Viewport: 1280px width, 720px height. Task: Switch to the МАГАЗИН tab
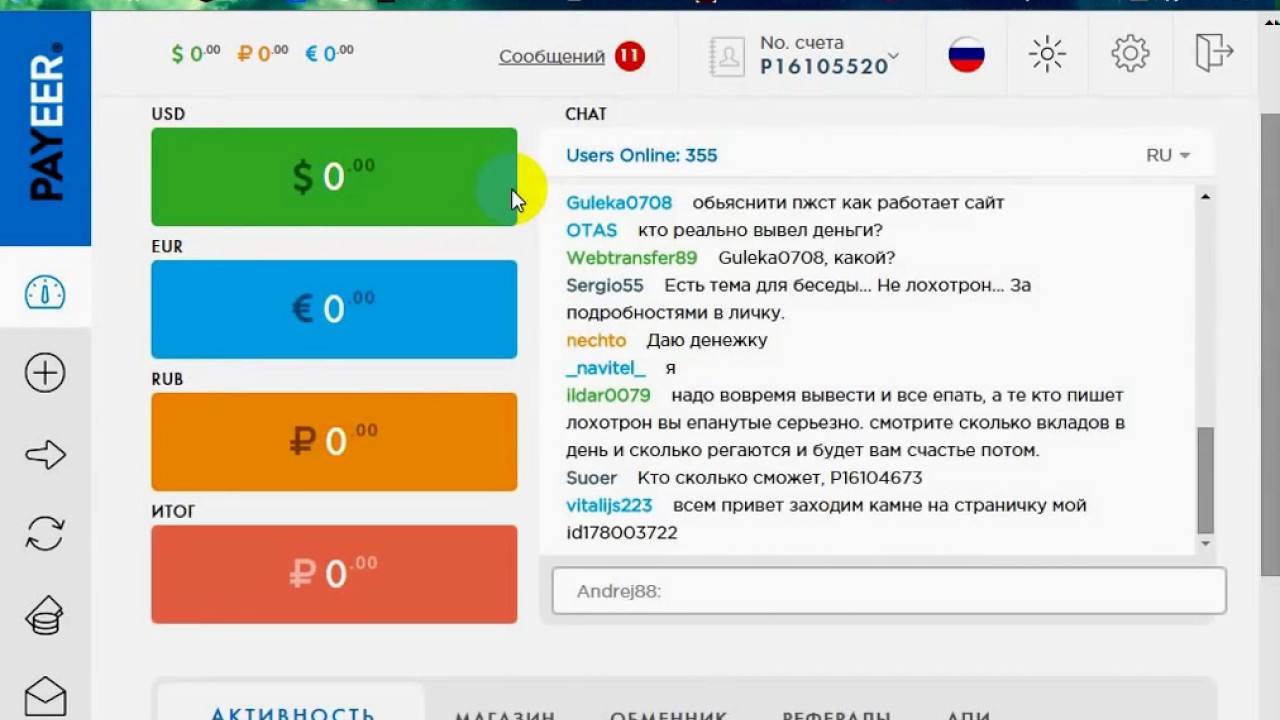pyautogui.click(x=505, y=714)
